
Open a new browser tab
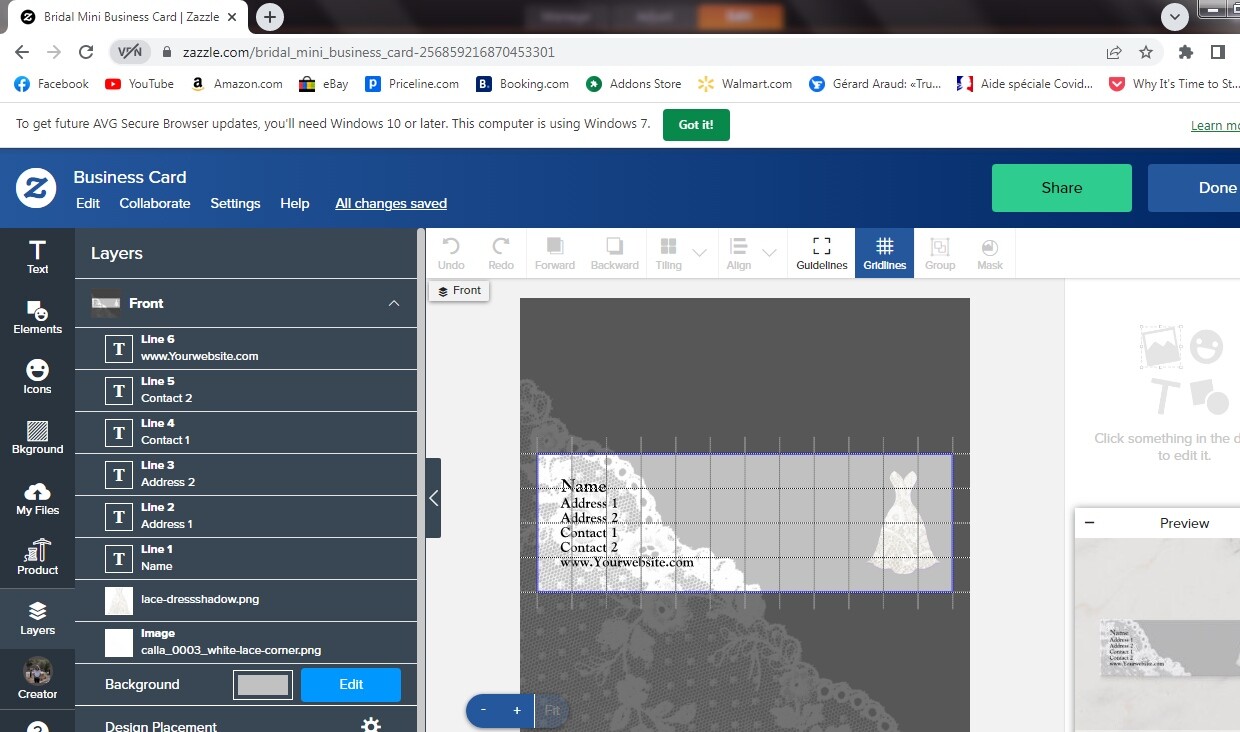(270, 17)
